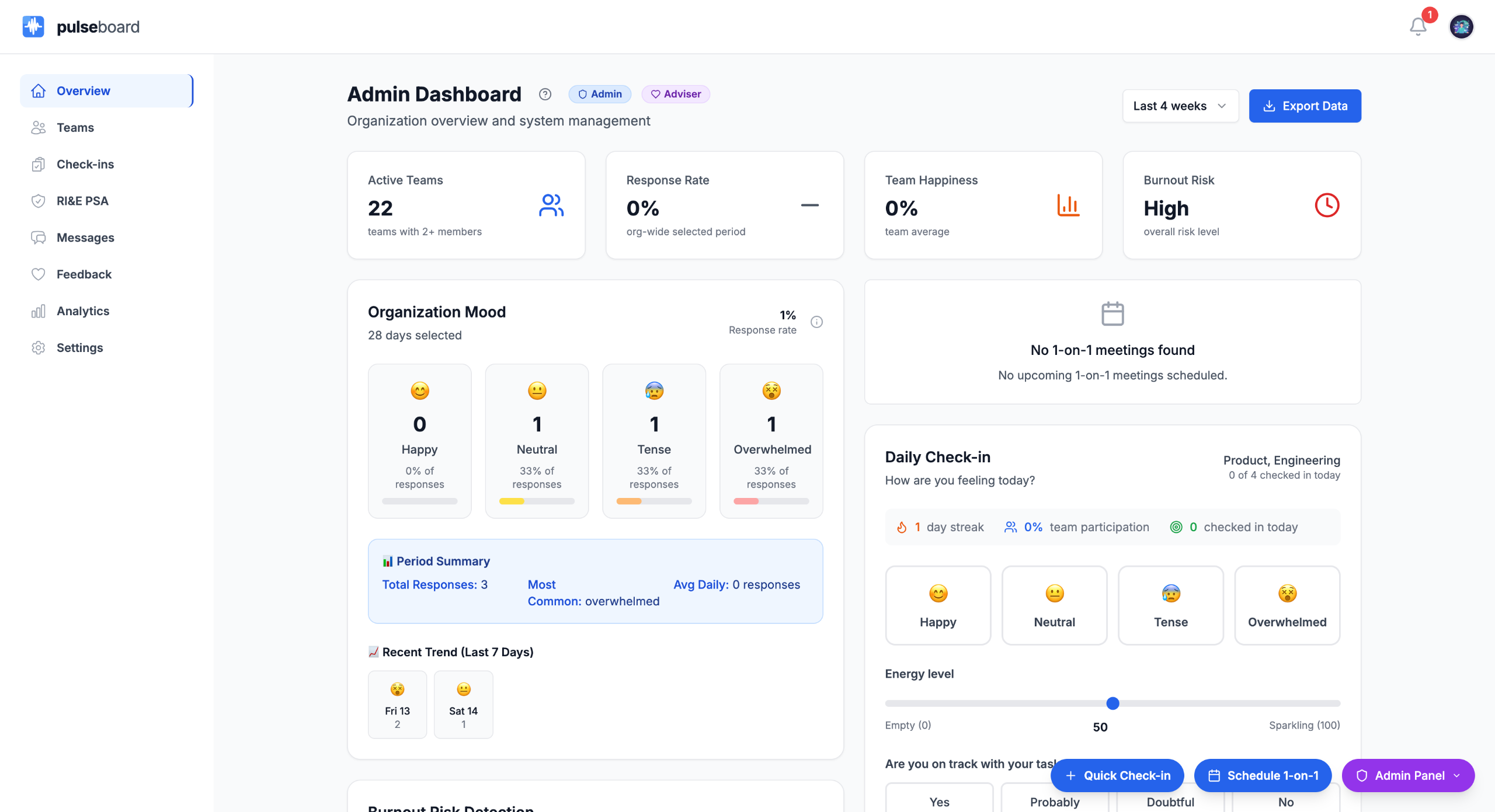Click the Team Happiness bar chart icon
This screenshot has width=1495, height=812.
coord(1068,205)
